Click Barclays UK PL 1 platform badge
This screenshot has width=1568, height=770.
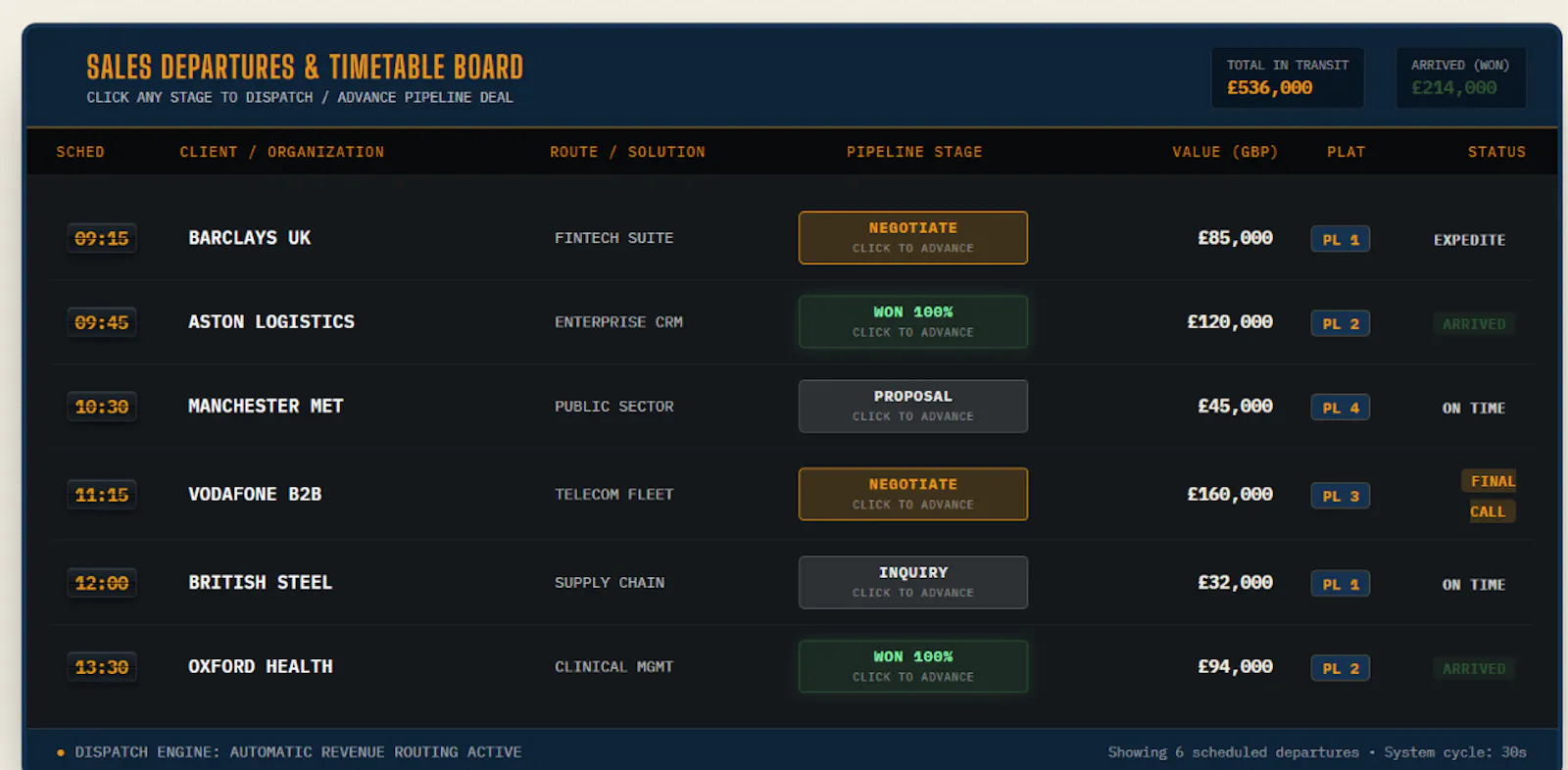tap(1341, 239)
